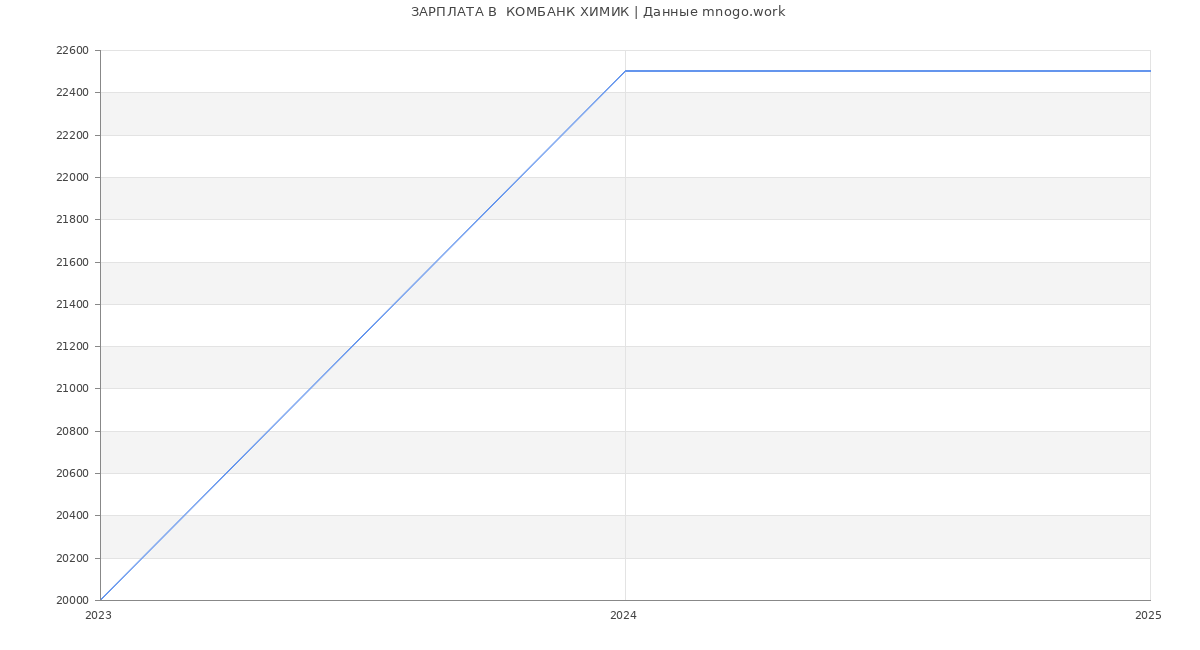Click the 20400 y-axis label
The width and height of the screenshot is (1200, 650).
coord(72,516)
